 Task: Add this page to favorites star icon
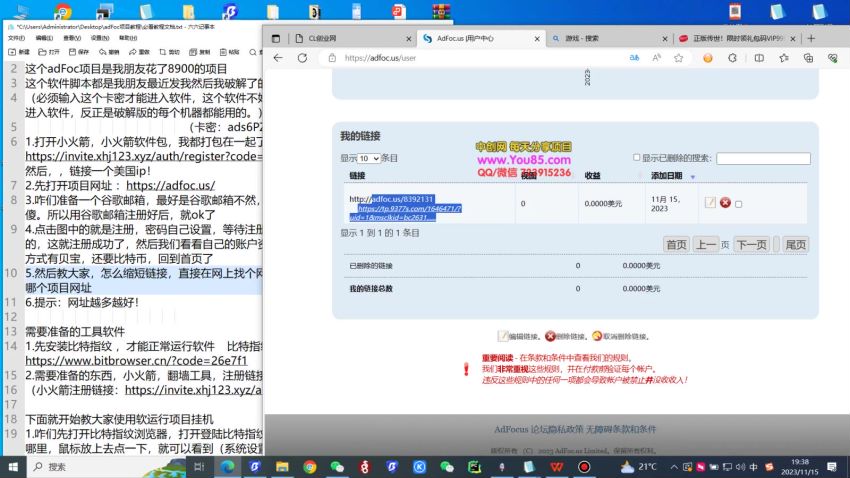click(679, 58)
